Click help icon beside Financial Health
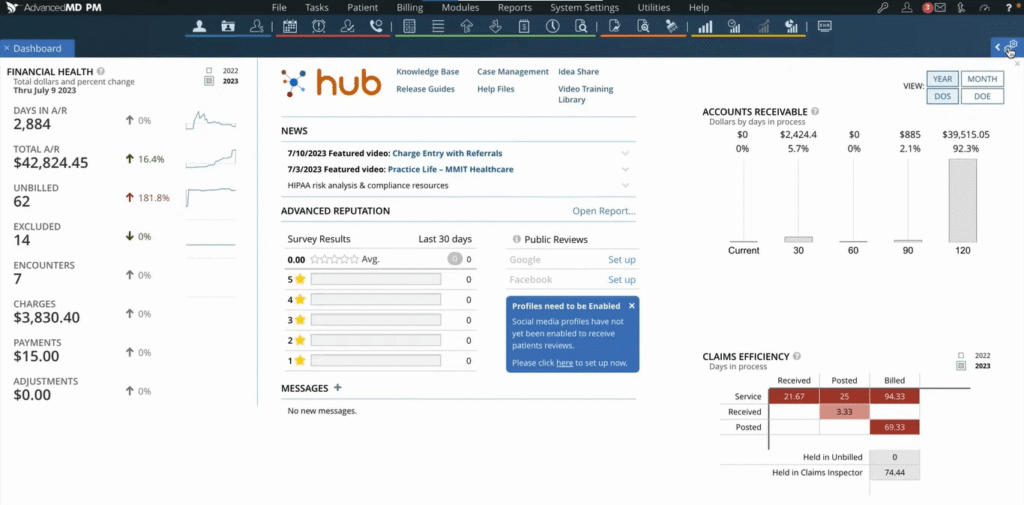 tap(101, 72)
